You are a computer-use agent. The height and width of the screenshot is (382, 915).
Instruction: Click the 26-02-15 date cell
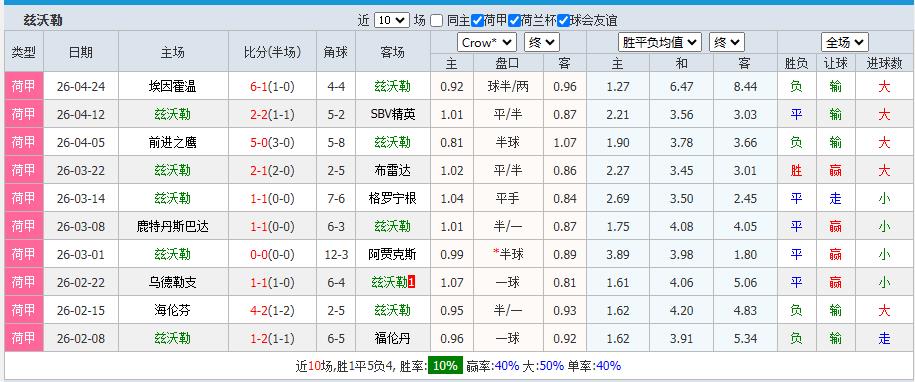[81, 311]
